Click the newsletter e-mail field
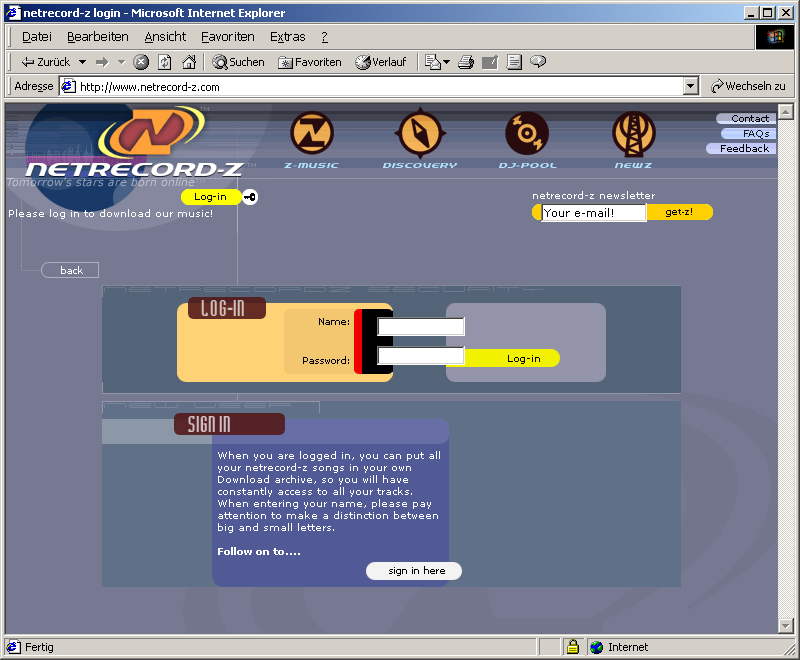 pos(594,213)
